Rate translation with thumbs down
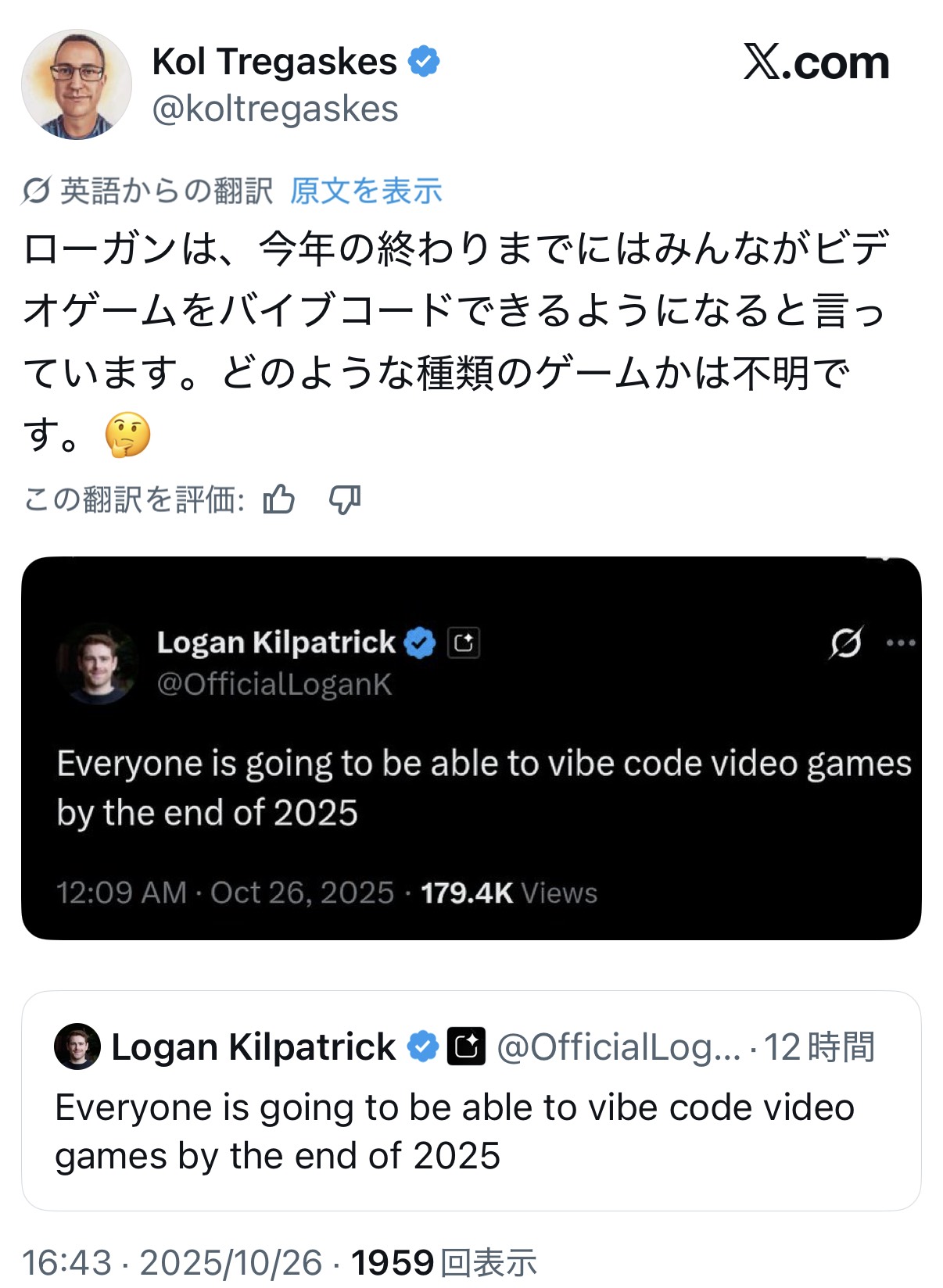The width and height of the screenshot is (943, 1288). pyautogui.click(x=344, y=499)
